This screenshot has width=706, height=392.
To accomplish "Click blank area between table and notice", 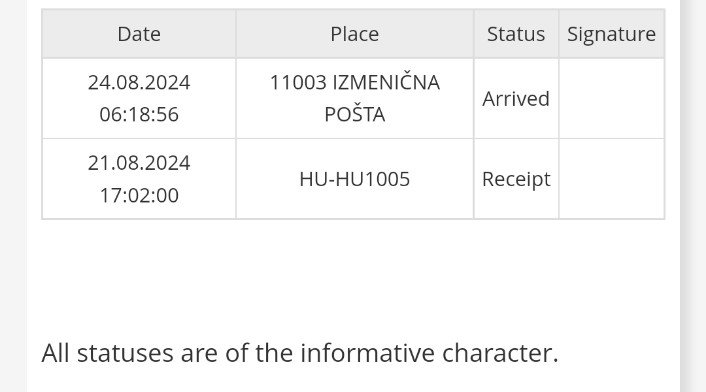I will pyautogui.click(x=353, y=279).
